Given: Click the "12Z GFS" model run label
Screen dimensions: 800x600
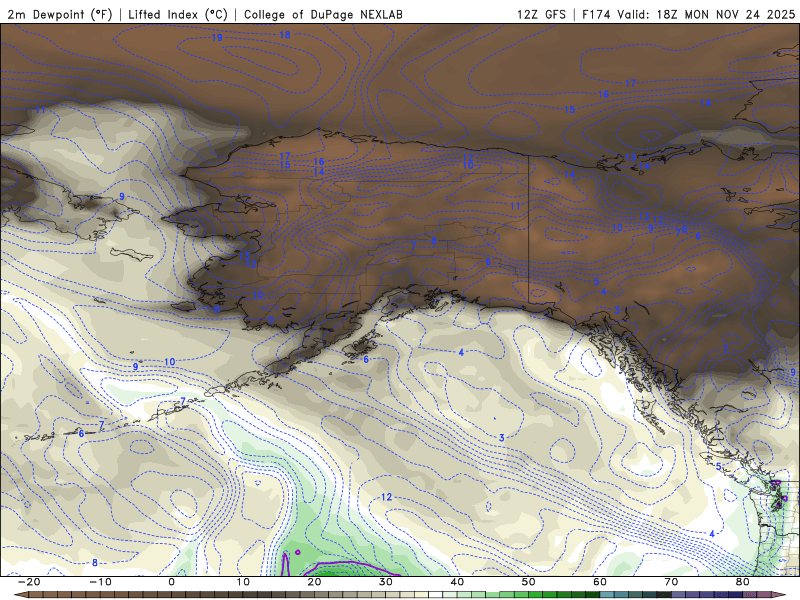Looking at the screenshot, I should point(541,14).
